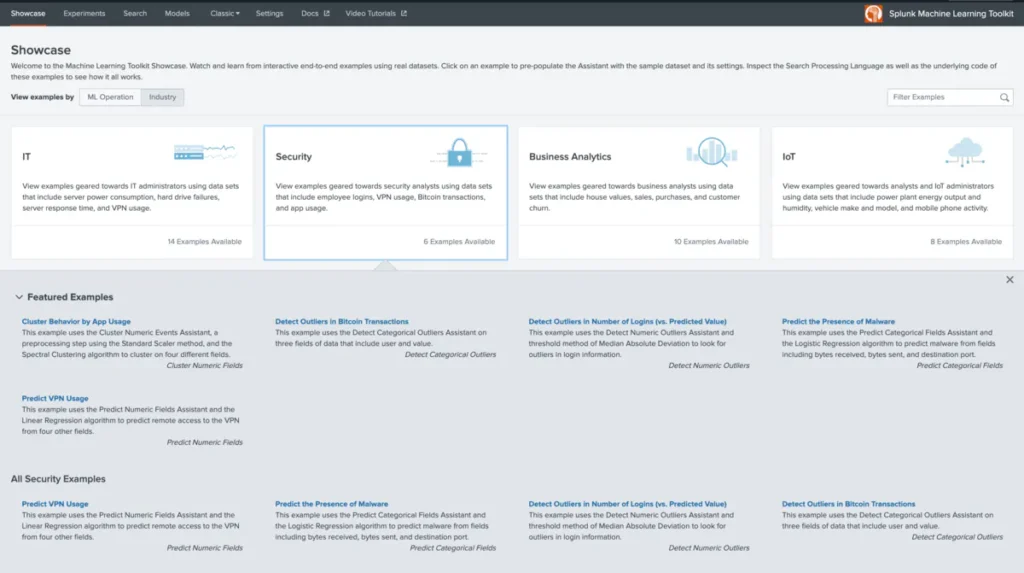
Task: Open the Docs external link
Action: coord(315,13)
